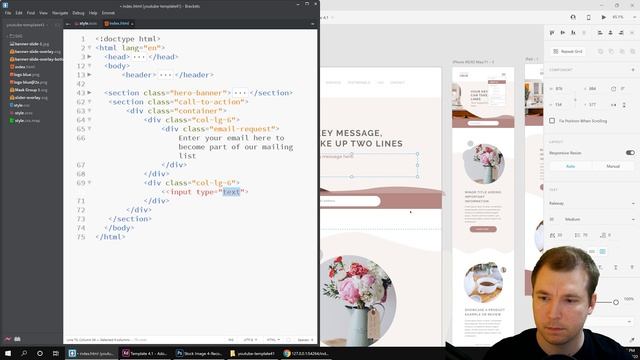
Task: Open the Edit menu in Brackets
Action: pyautogui.click(x=19, y=13)
